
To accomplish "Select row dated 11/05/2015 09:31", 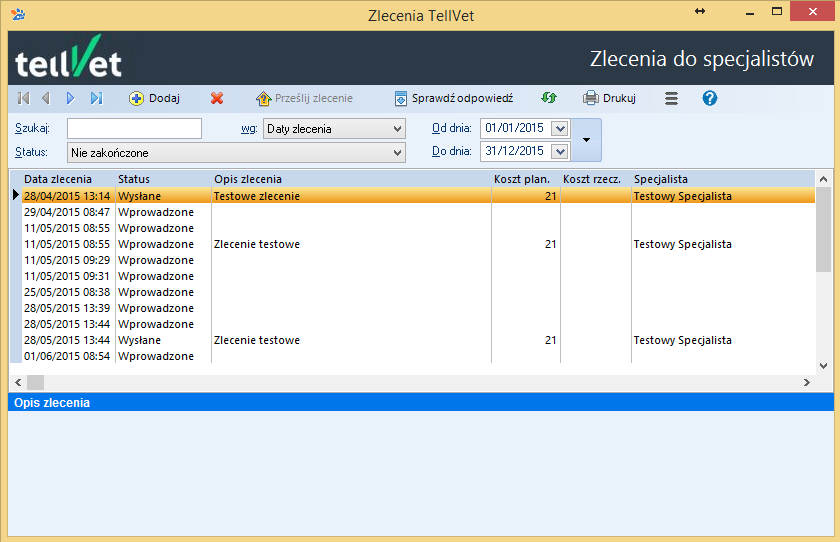I will pos(418,276).
